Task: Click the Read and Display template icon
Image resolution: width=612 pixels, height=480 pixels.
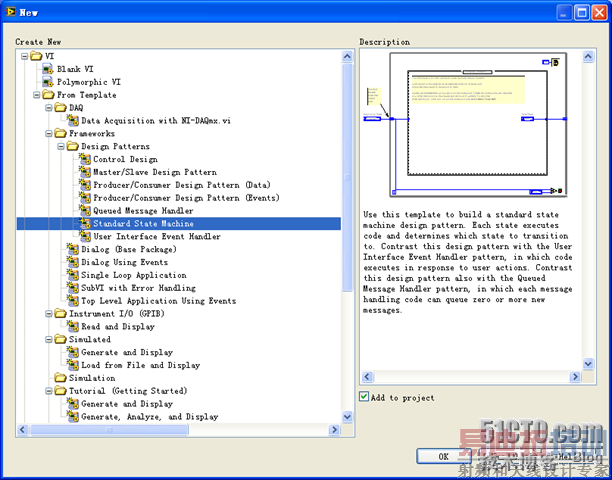Action: coord(73,326)
